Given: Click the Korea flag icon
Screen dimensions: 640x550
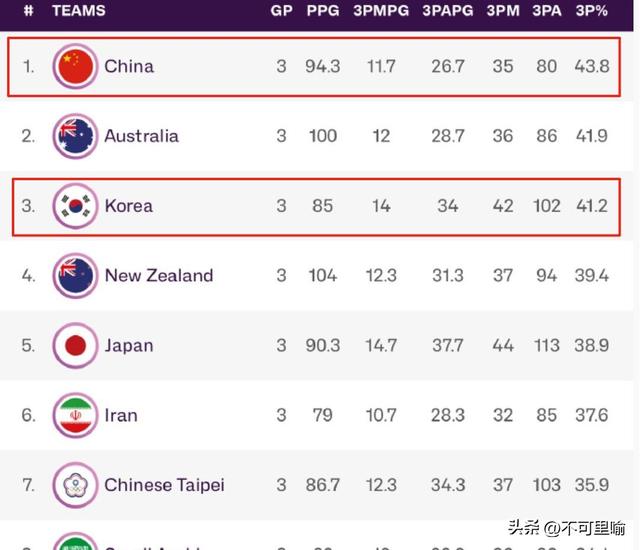Looking at the screenshot, I should 75,206.
